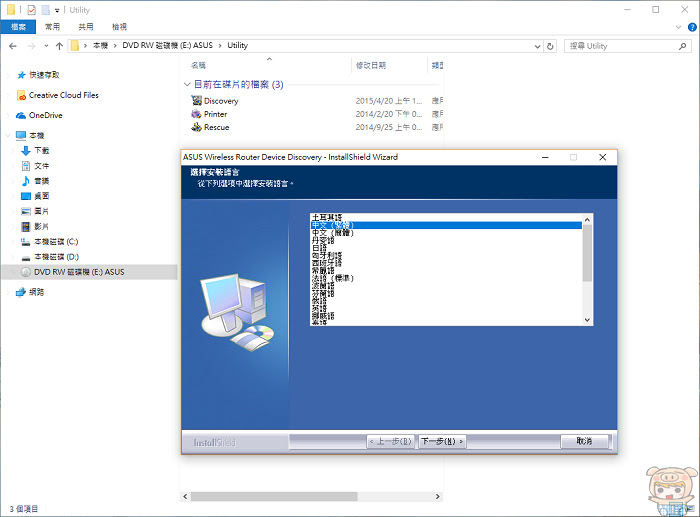700x517 pixels.
Task: Click the search magnifier icon
Action: (682, 46)
